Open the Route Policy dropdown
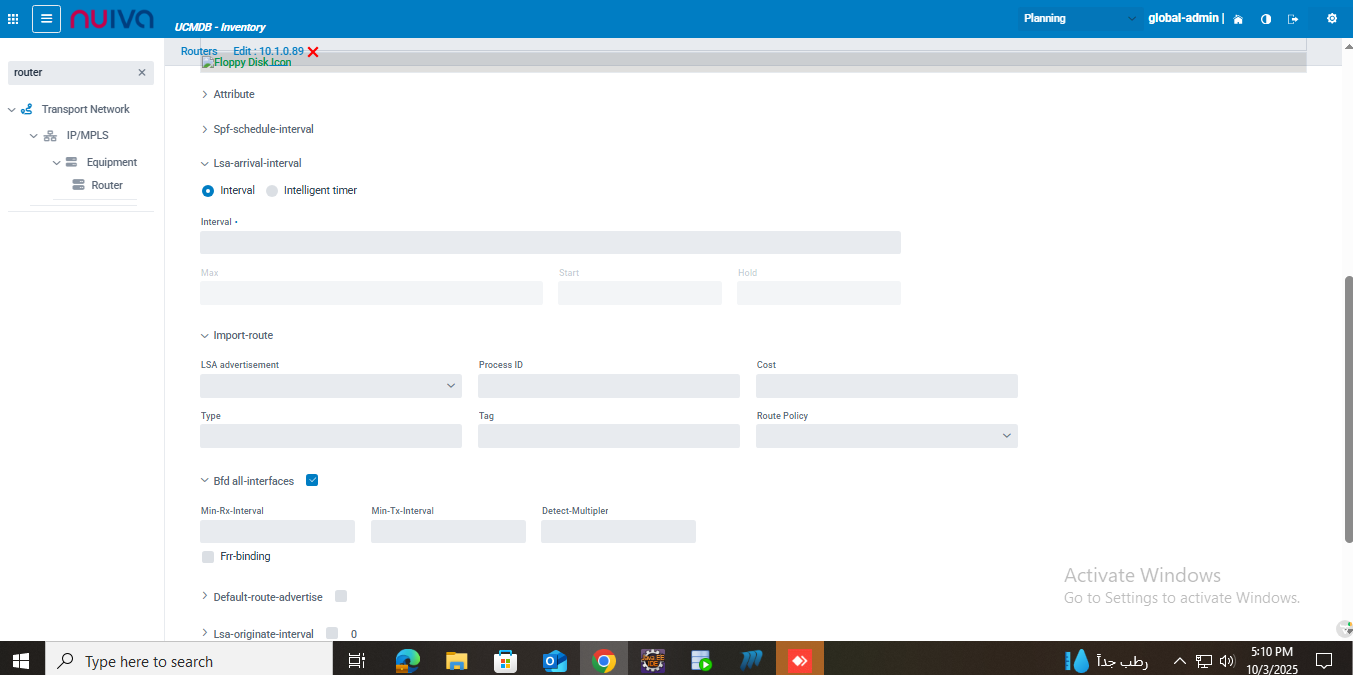This screenshot has height=675, width=1353. point(886,436)
